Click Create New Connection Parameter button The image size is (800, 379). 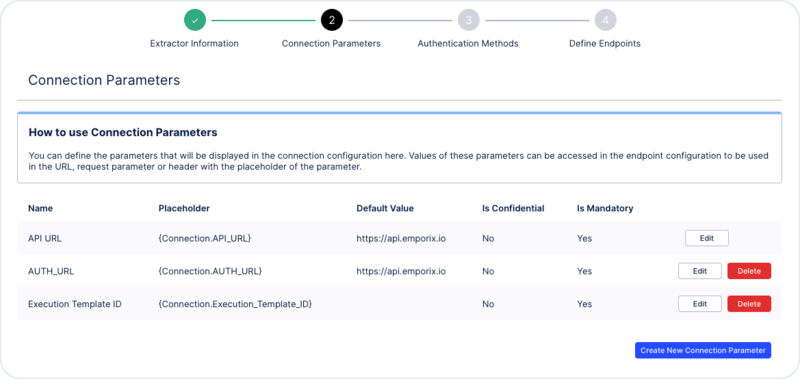click(703, 350)
